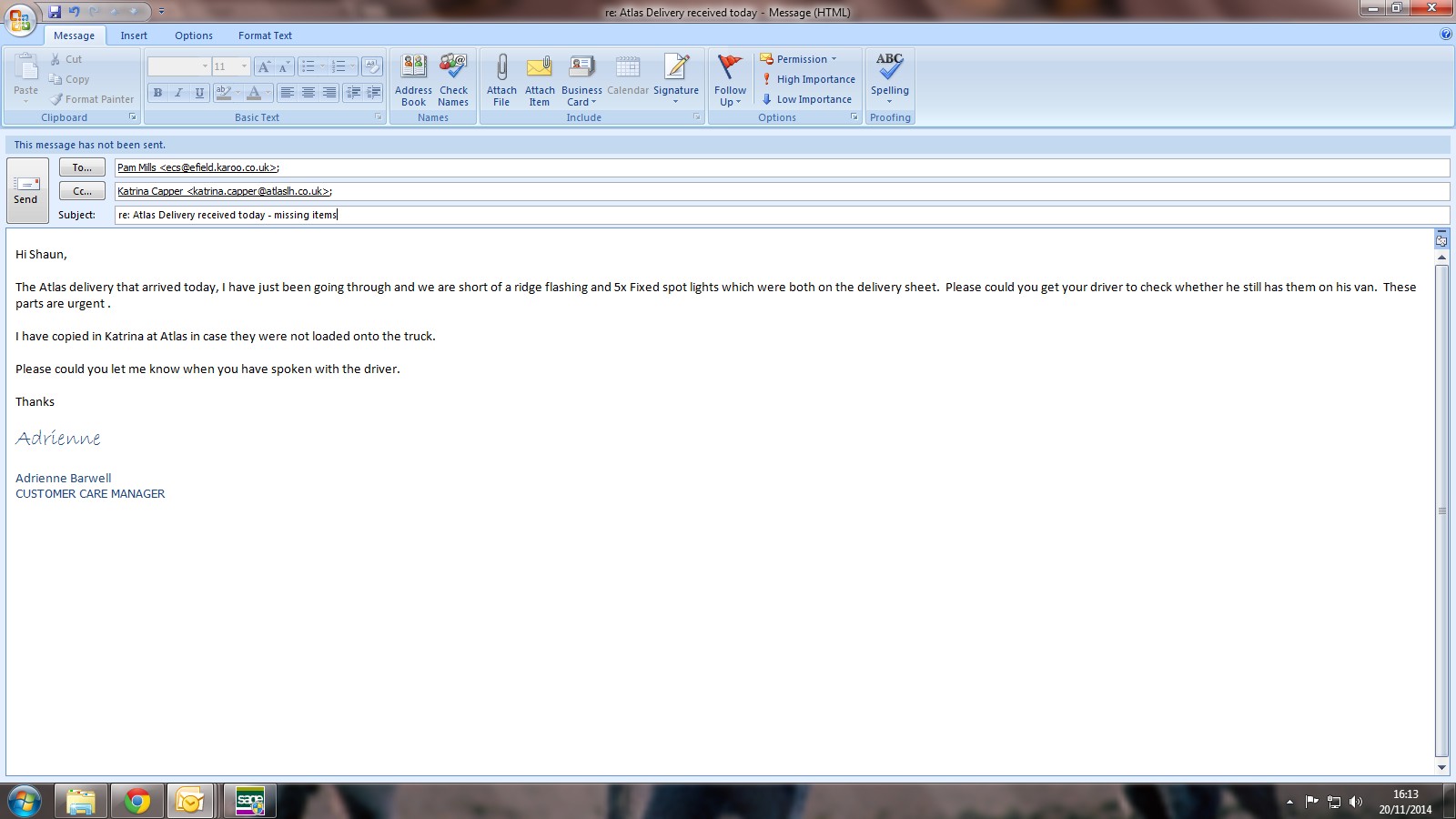Click in the Subject field
Screen dimensions: 1456x819
click(782, 215)
